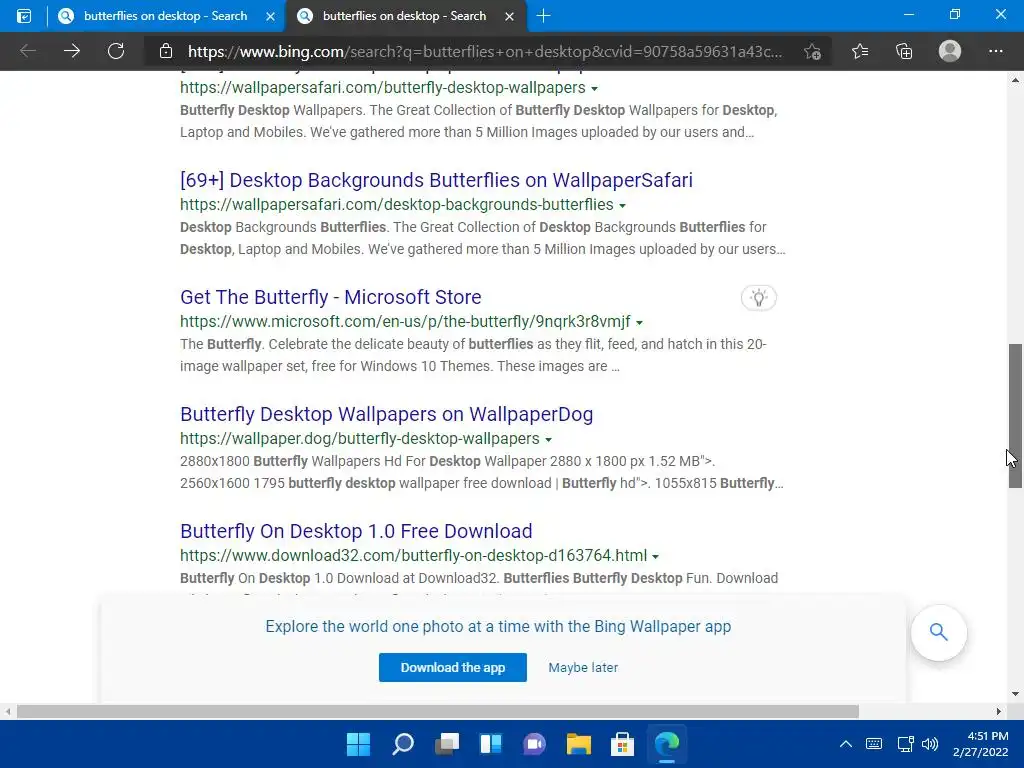Image resolution: width=1024 pixels, height=768 pixels.
Task: Click the scroll up arrow
Action: point(1015,80)
